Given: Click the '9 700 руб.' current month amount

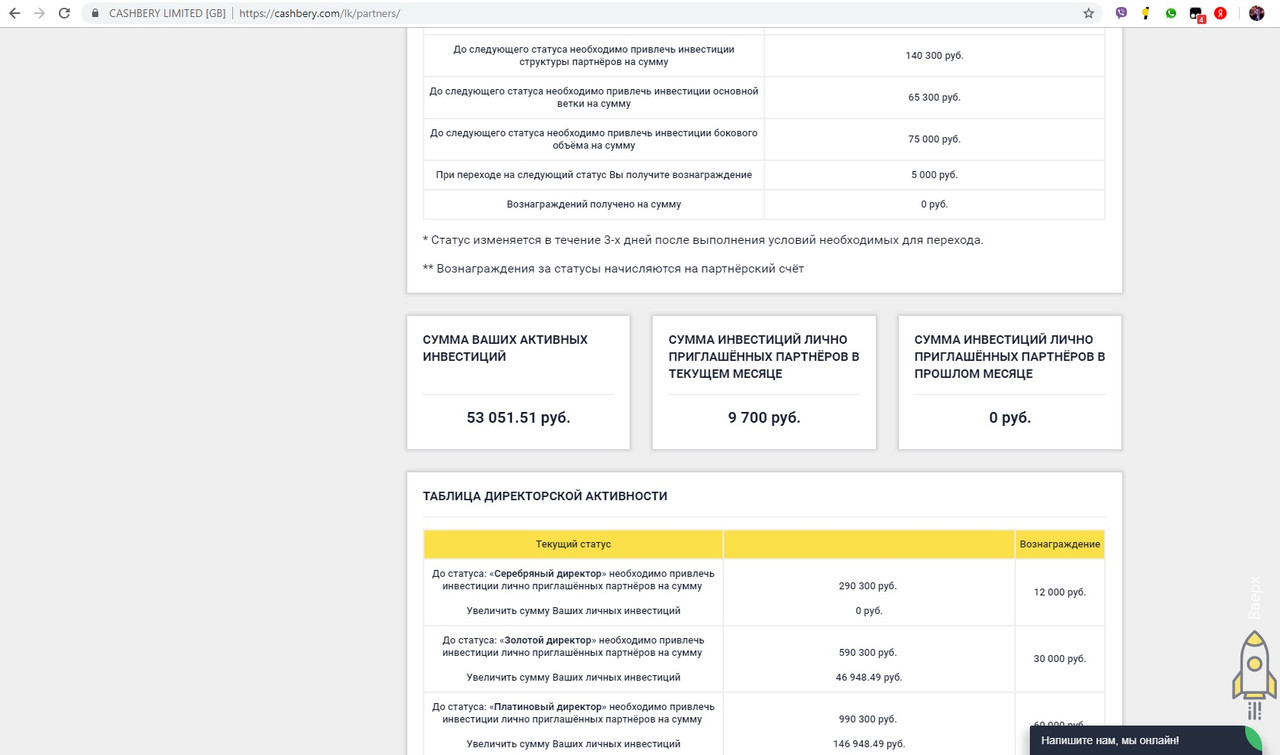Looking at the screenshot, I should coord(764,418).
